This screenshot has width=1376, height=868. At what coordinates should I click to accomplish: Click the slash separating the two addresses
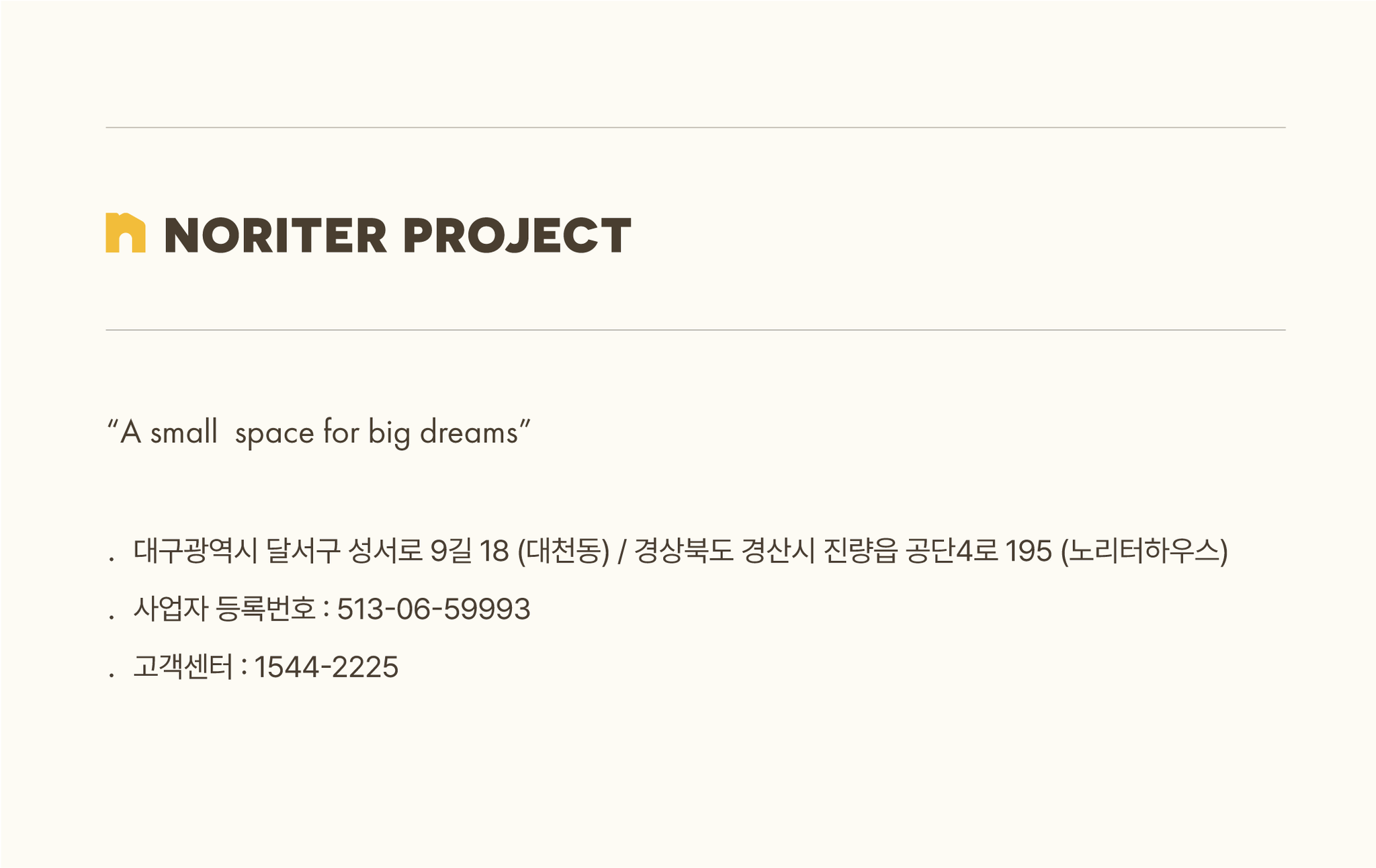(x=622, y=552)
